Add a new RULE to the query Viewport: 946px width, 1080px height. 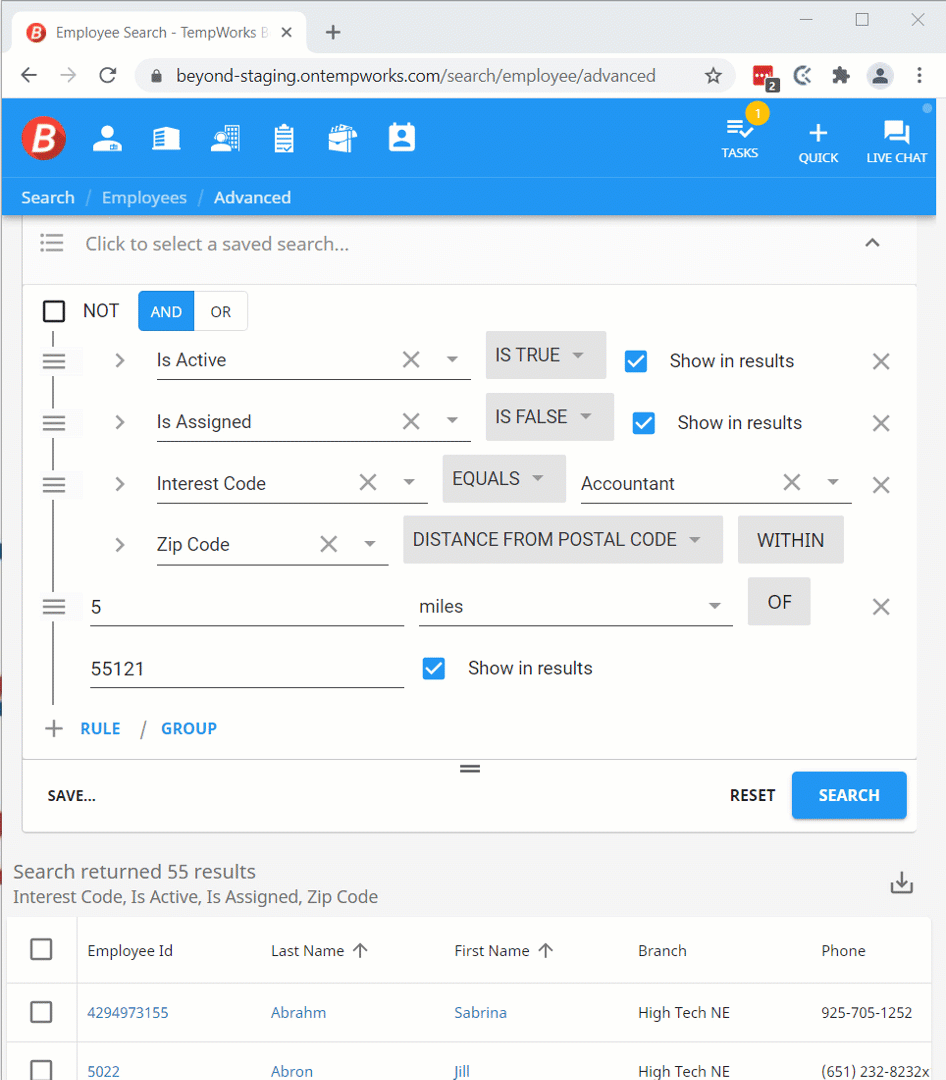(x=100, y=729)
